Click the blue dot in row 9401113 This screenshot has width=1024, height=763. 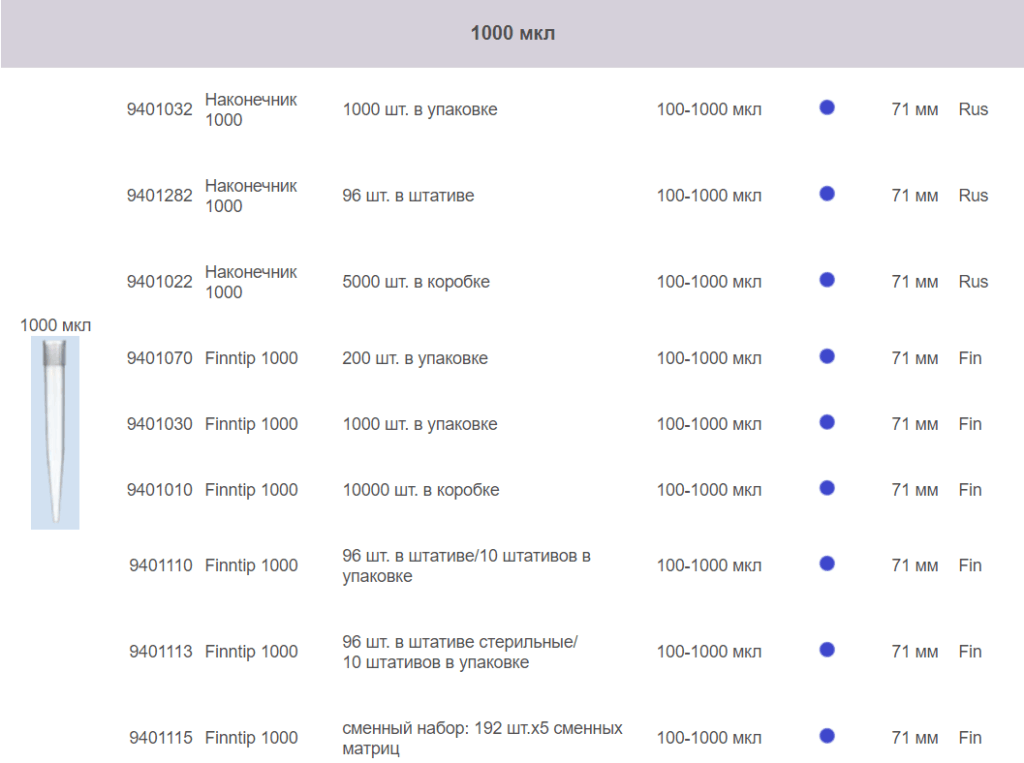[827, 650]
